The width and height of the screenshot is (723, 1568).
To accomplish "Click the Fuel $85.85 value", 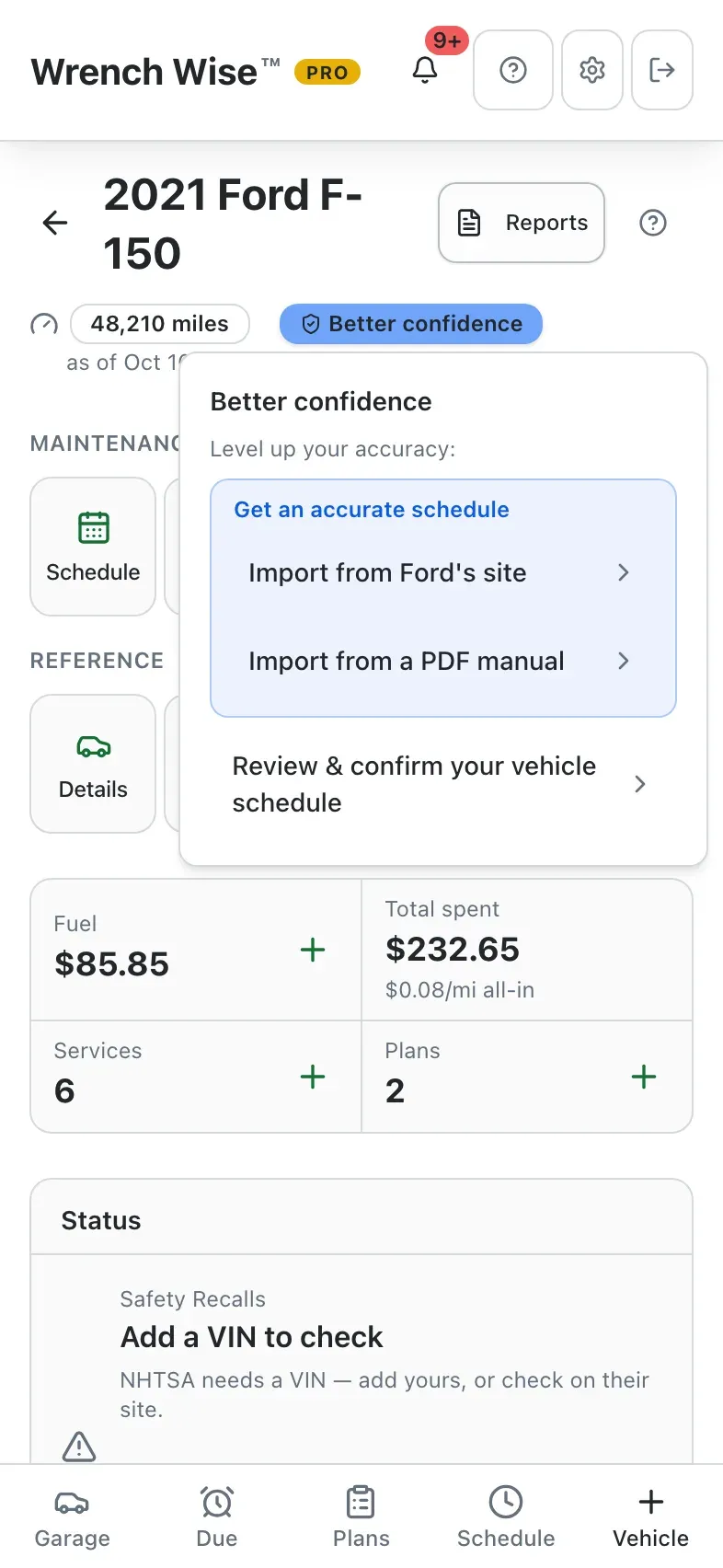I will (x=112, y=964).
